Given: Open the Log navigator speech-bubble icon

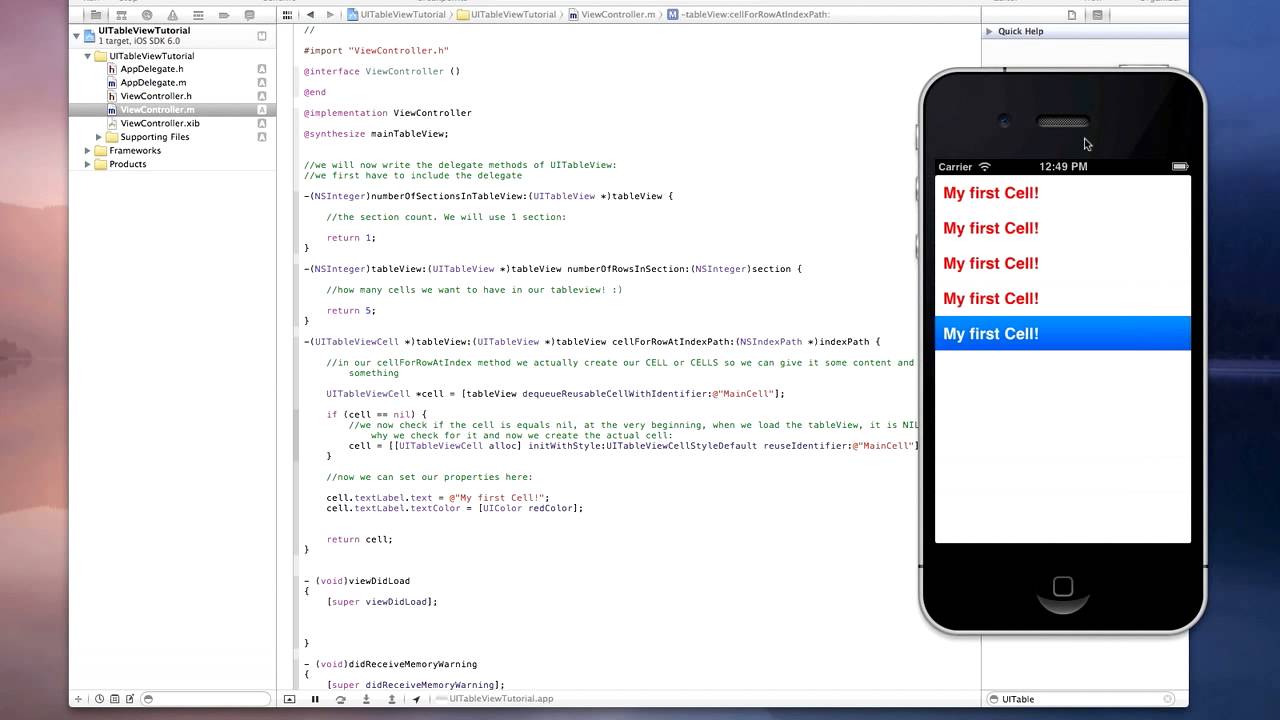Looking at the screenshot, I should coord(249,15).
